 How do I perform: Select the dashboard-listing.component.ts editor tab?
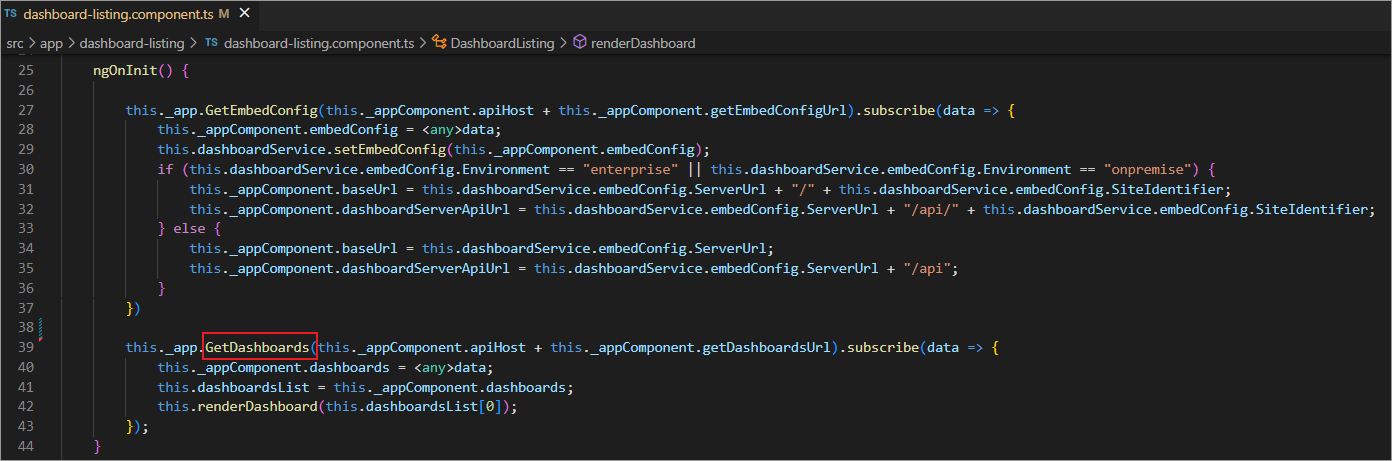tap(120, 15)
